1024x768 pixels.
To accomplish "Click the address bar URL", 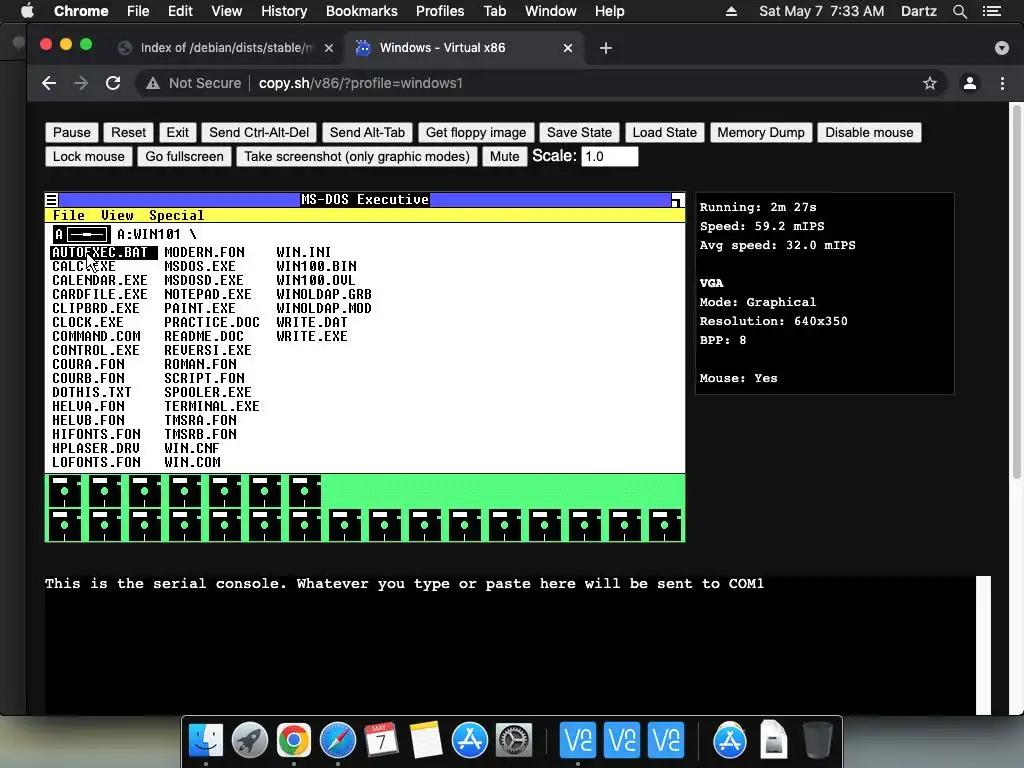I will 360,83.
